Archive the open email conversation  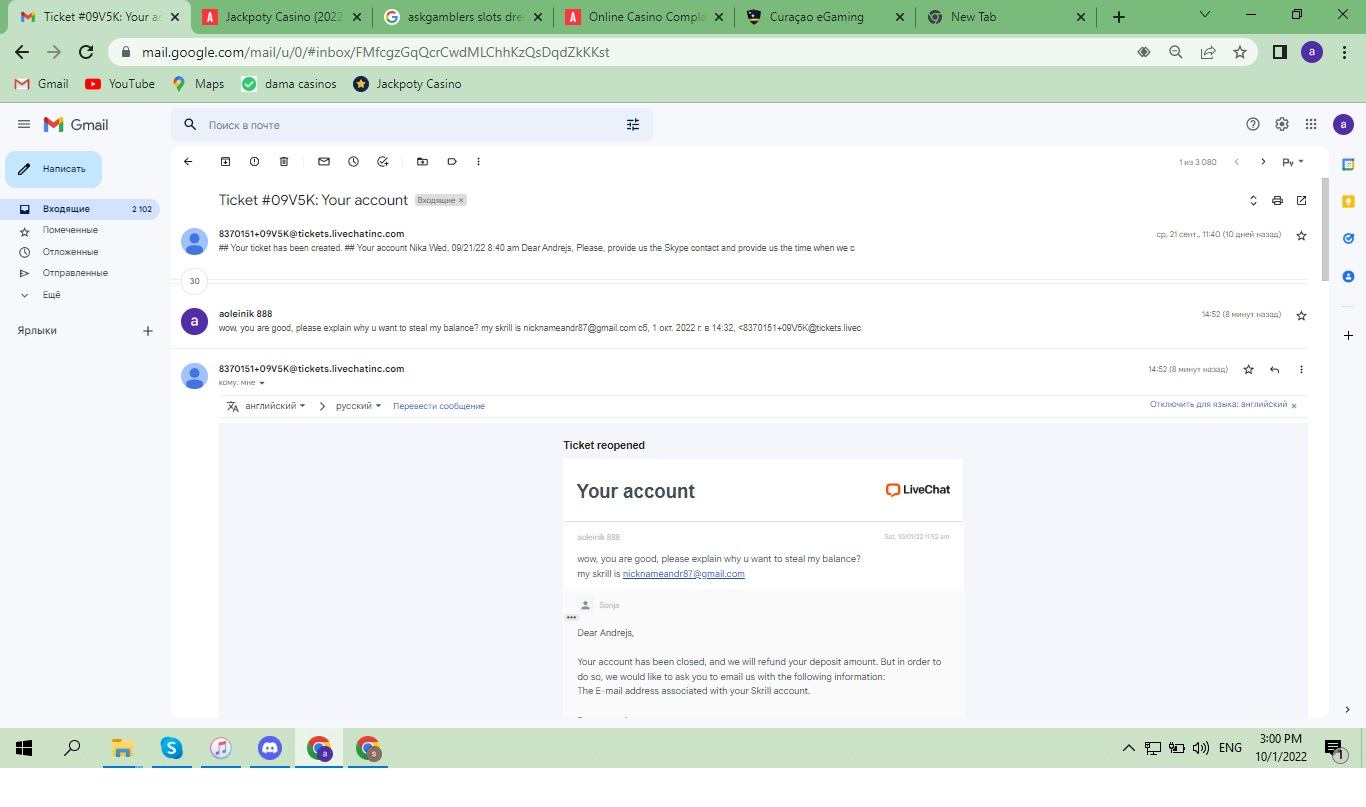point(225,161)
